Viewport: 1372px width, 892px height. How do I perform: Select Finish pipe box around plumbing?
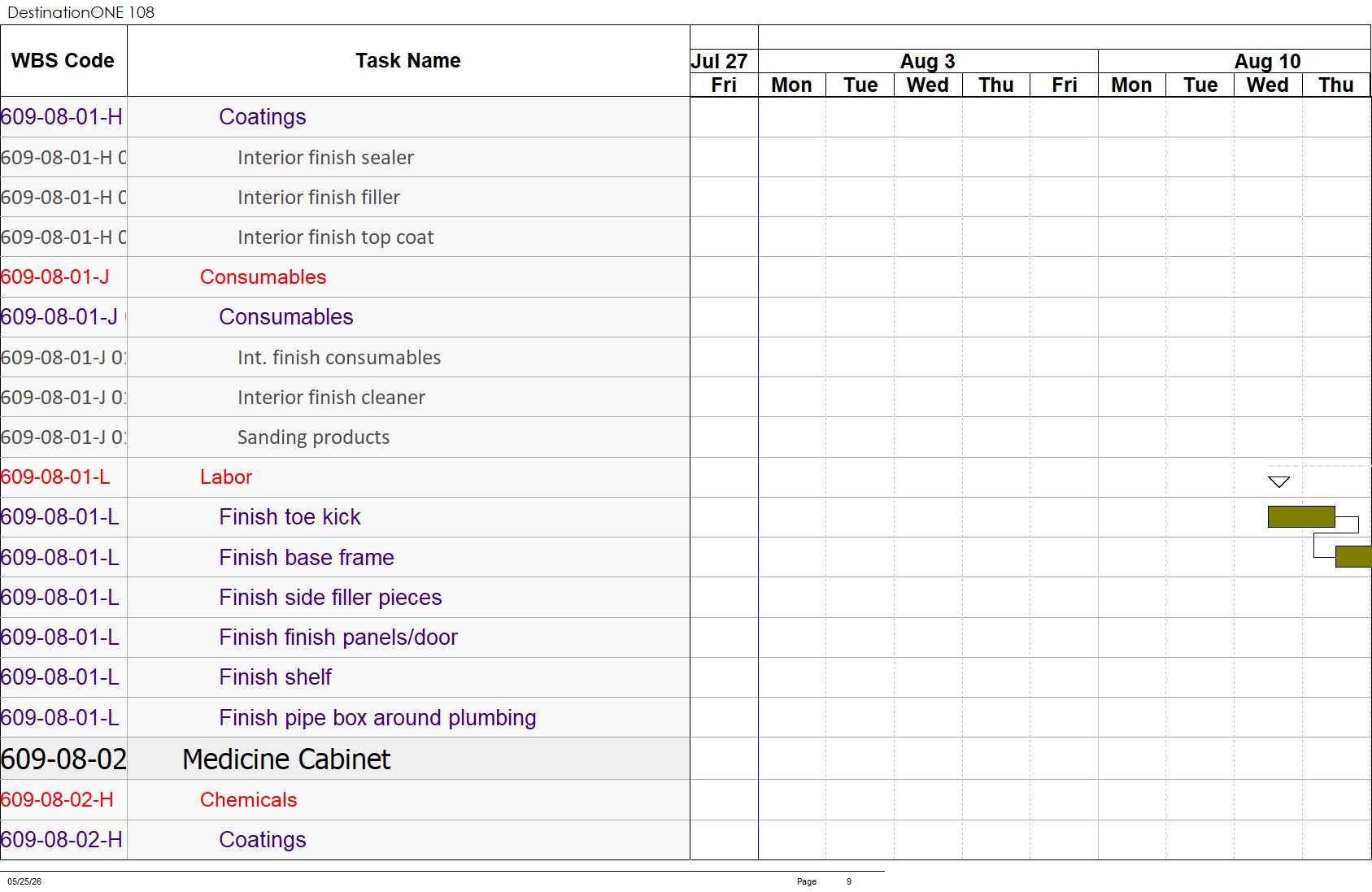pos(377,718)
